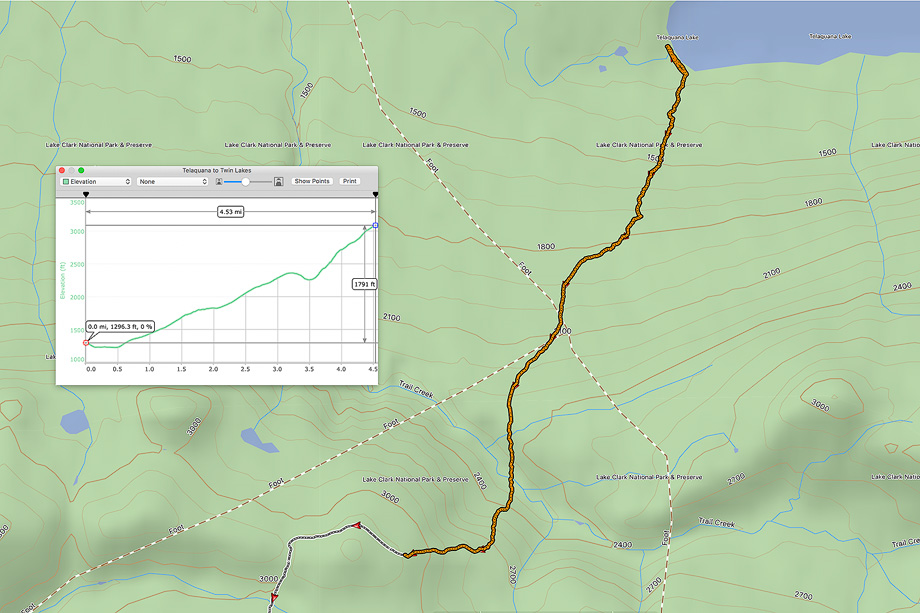Click the large zoom-in icon beside the slider
920x613 pixels.
[x=279, y=182]
